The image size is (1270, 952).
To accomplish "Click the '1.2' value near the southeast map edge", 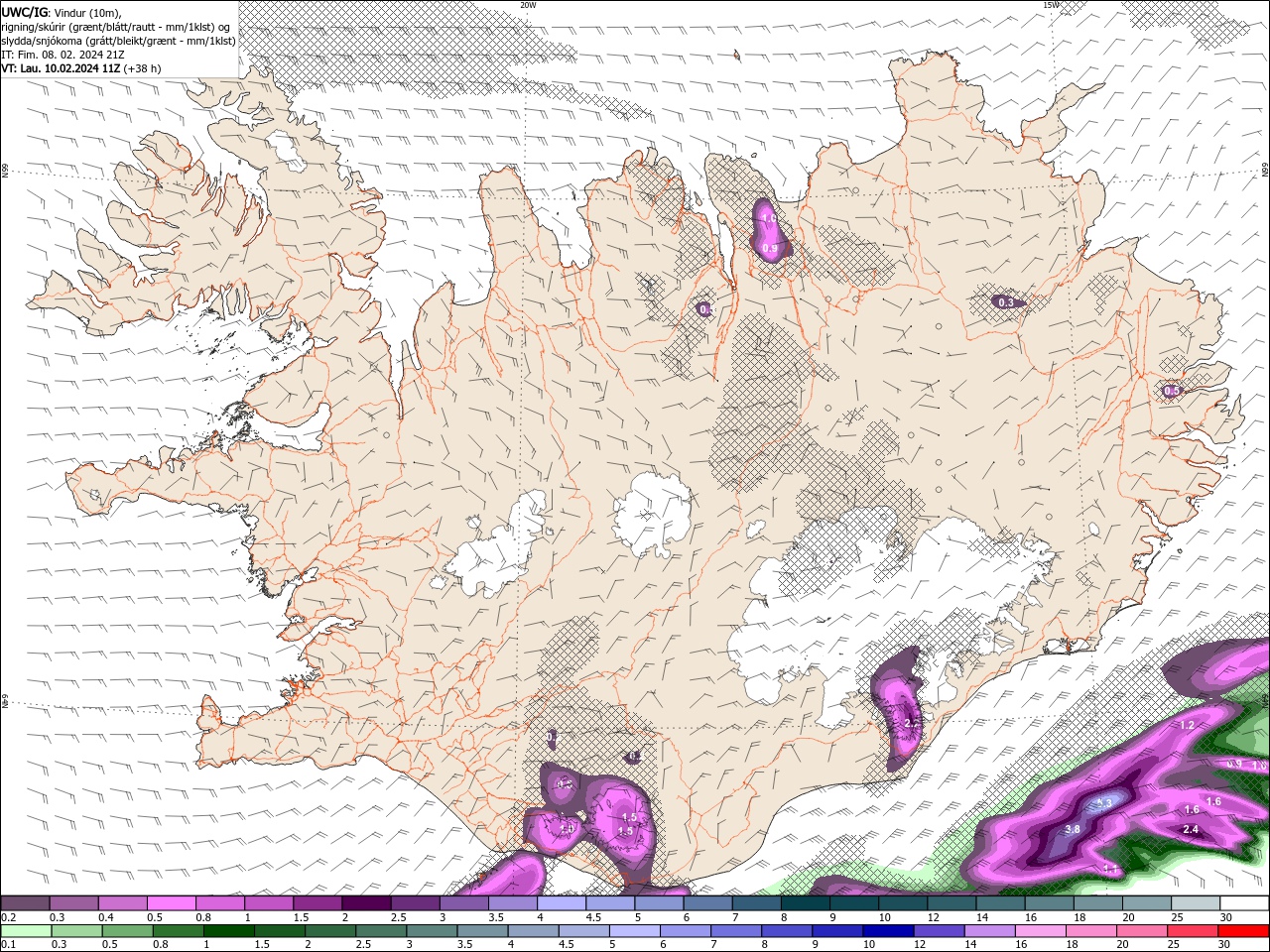I will click(1188, 726).
